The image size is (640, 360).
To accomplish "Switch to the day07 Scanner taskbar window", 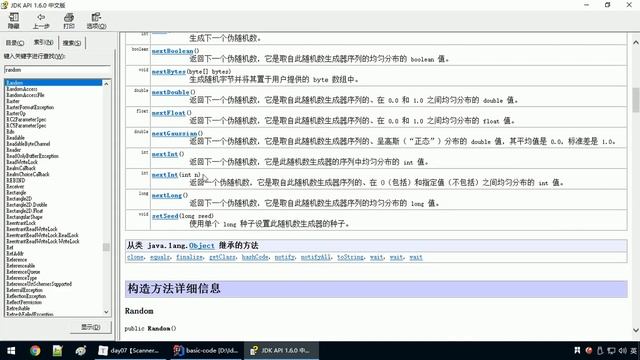I will click(130, 351).
